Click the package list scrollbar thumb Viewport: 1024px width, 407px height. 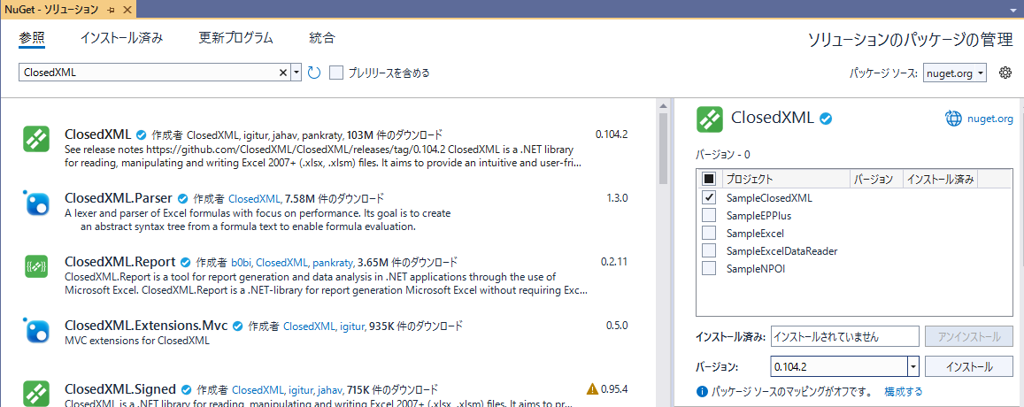click(663, 147)
